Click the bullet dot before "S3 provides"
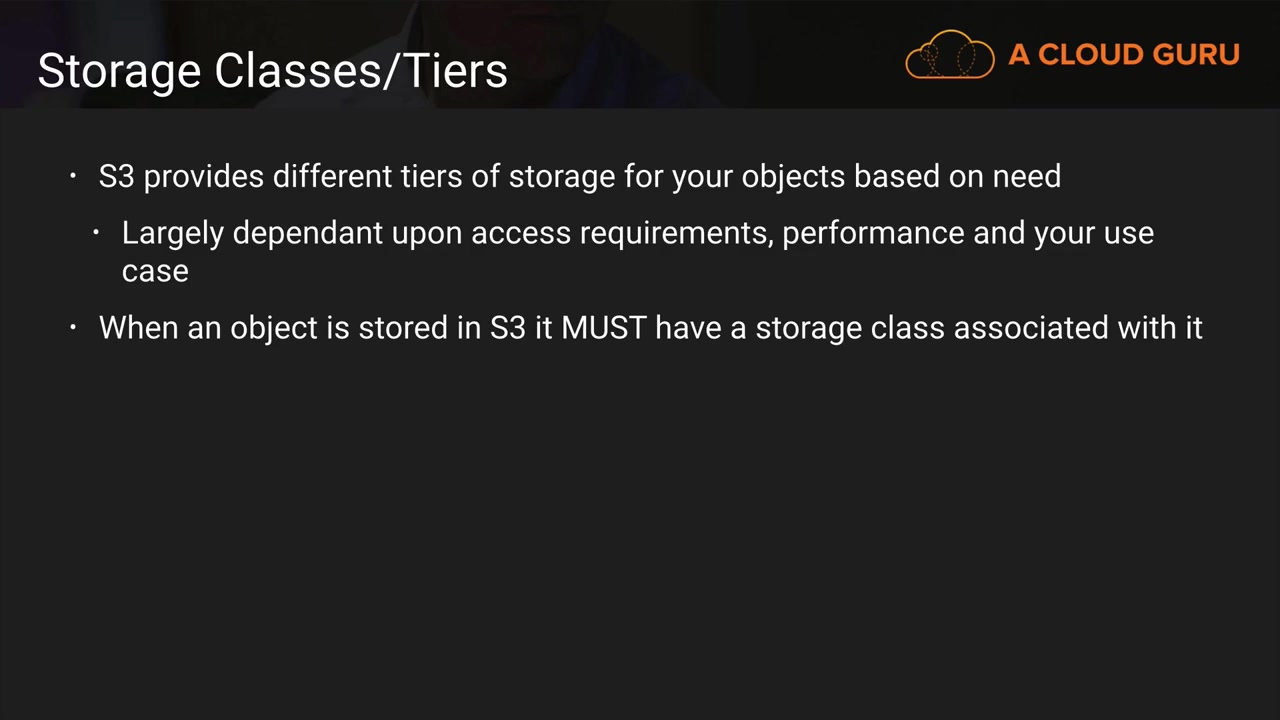This screenshot has width=1280, height=720. [x=73, y=177]
